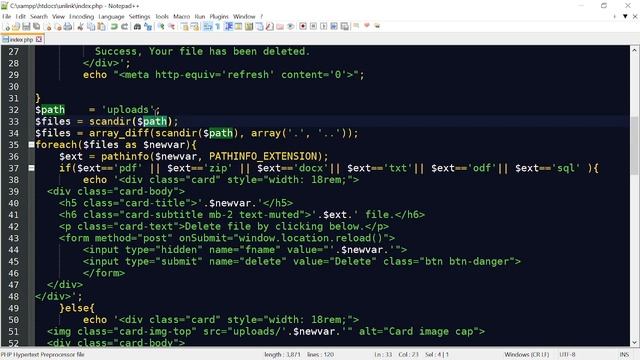
Task: Open the Settings menu
Action: 140,16
